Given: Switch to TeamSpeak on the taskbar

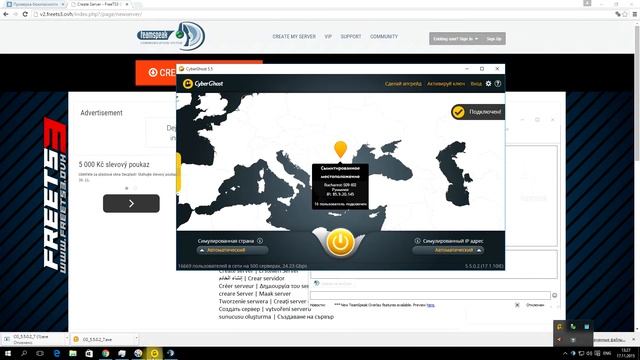Looking at the screenshot, I should [x=171, y=353].
